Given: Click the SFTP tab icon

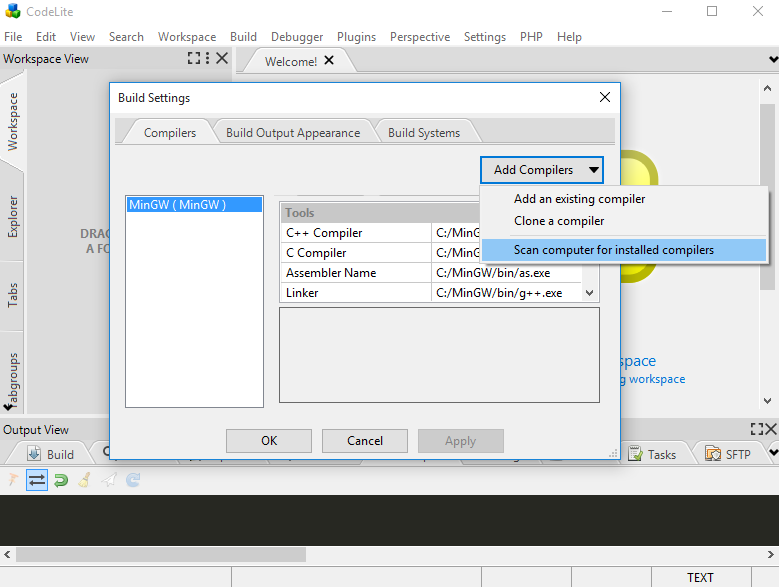Looking at the screenshot, I should (713, 453).
